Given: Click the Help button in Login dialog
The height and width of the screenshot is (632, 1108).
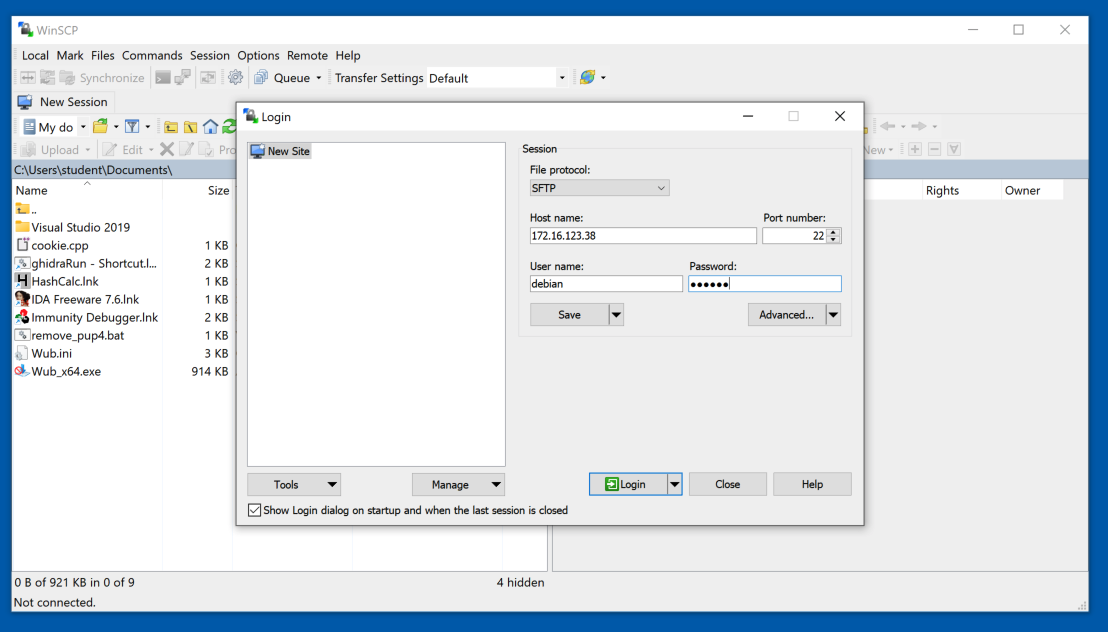Looking at the screenshot, I should coord(812,484).
